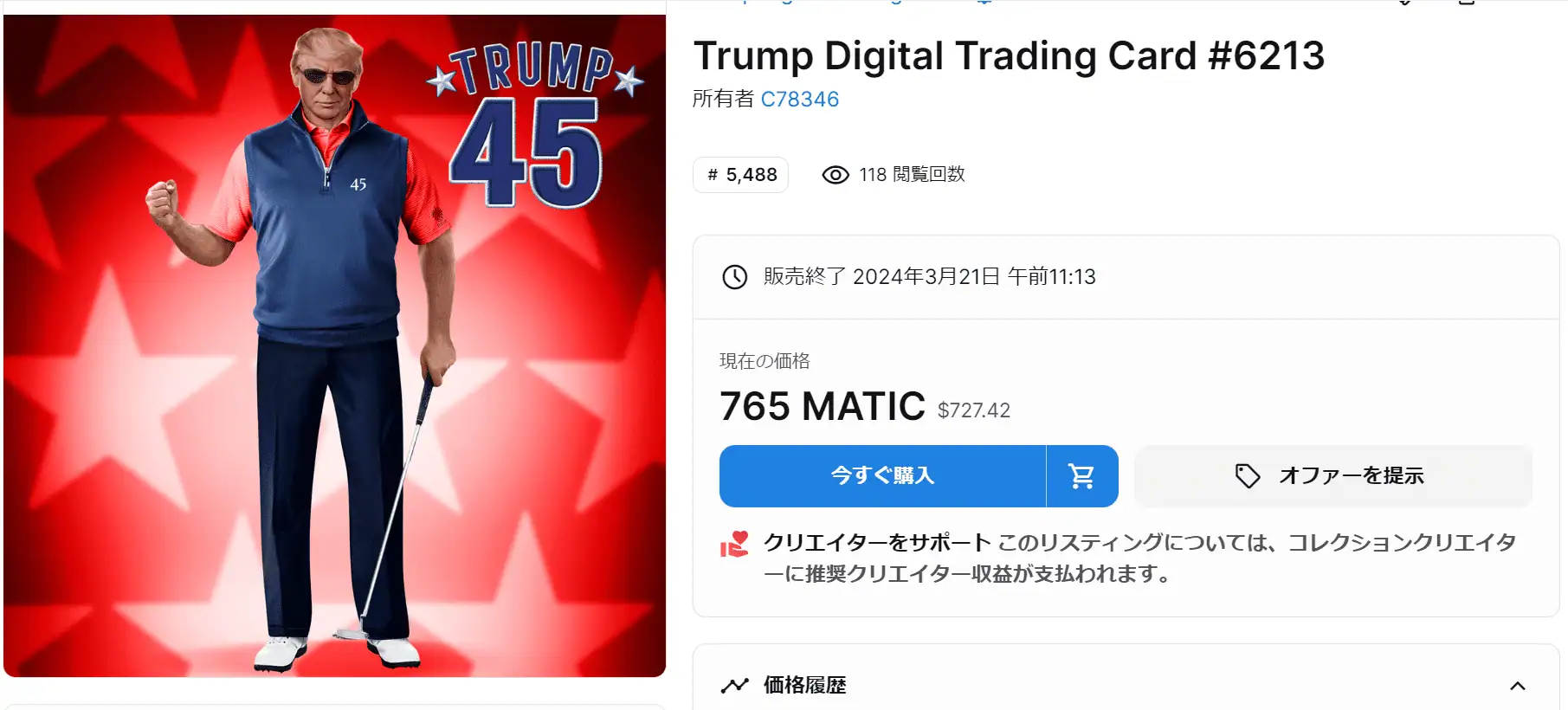
Task: Open owner profile C78346
Action: (x=800, y=100)
